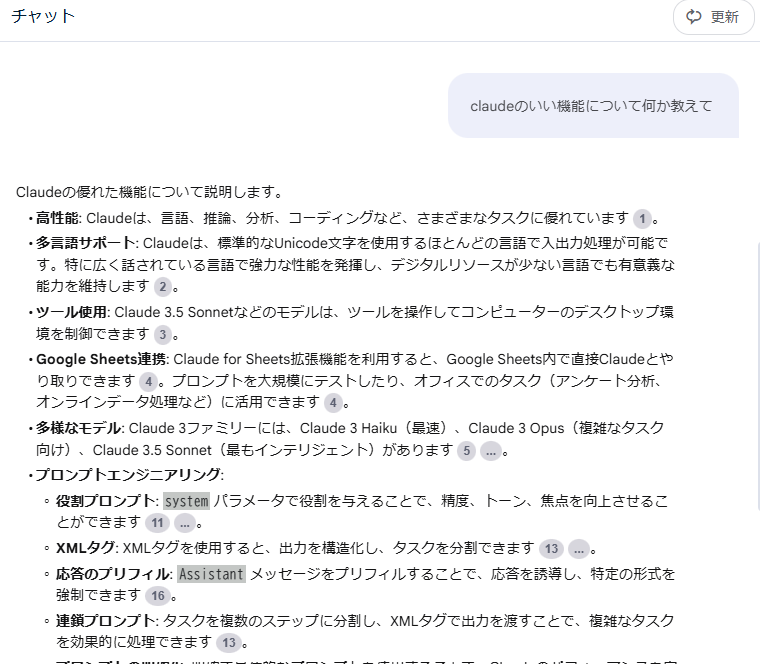The width and height of the screenshot is (760, 664).
Task: Click the bold label ツール使用
Action: [x=71, y=312]
